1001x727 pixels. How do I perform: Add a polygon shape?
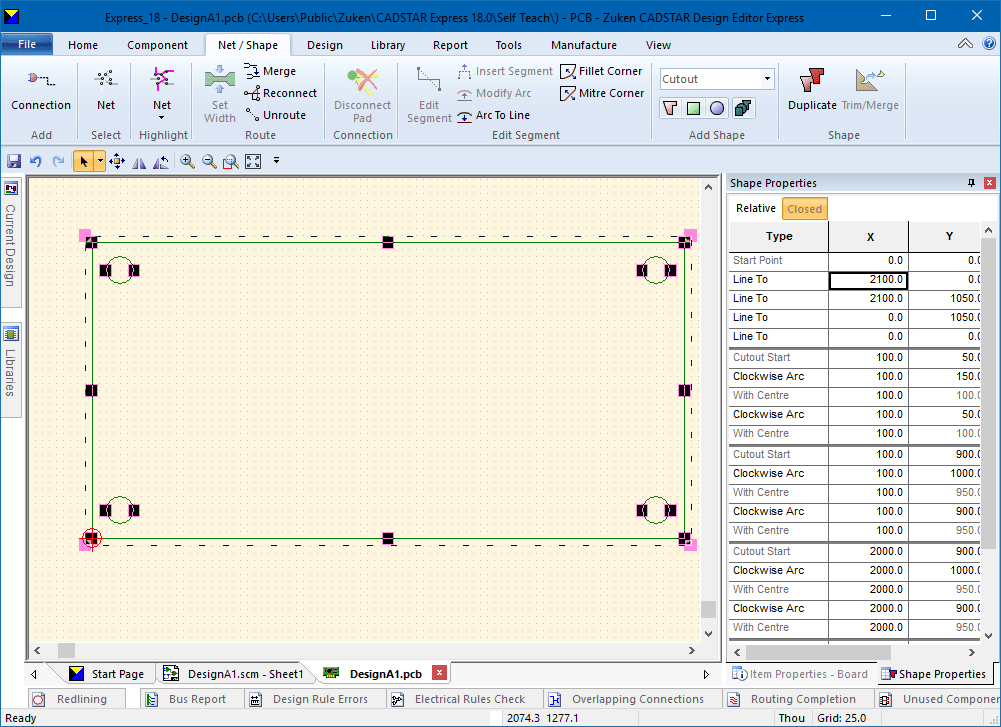tap(670, 108)
